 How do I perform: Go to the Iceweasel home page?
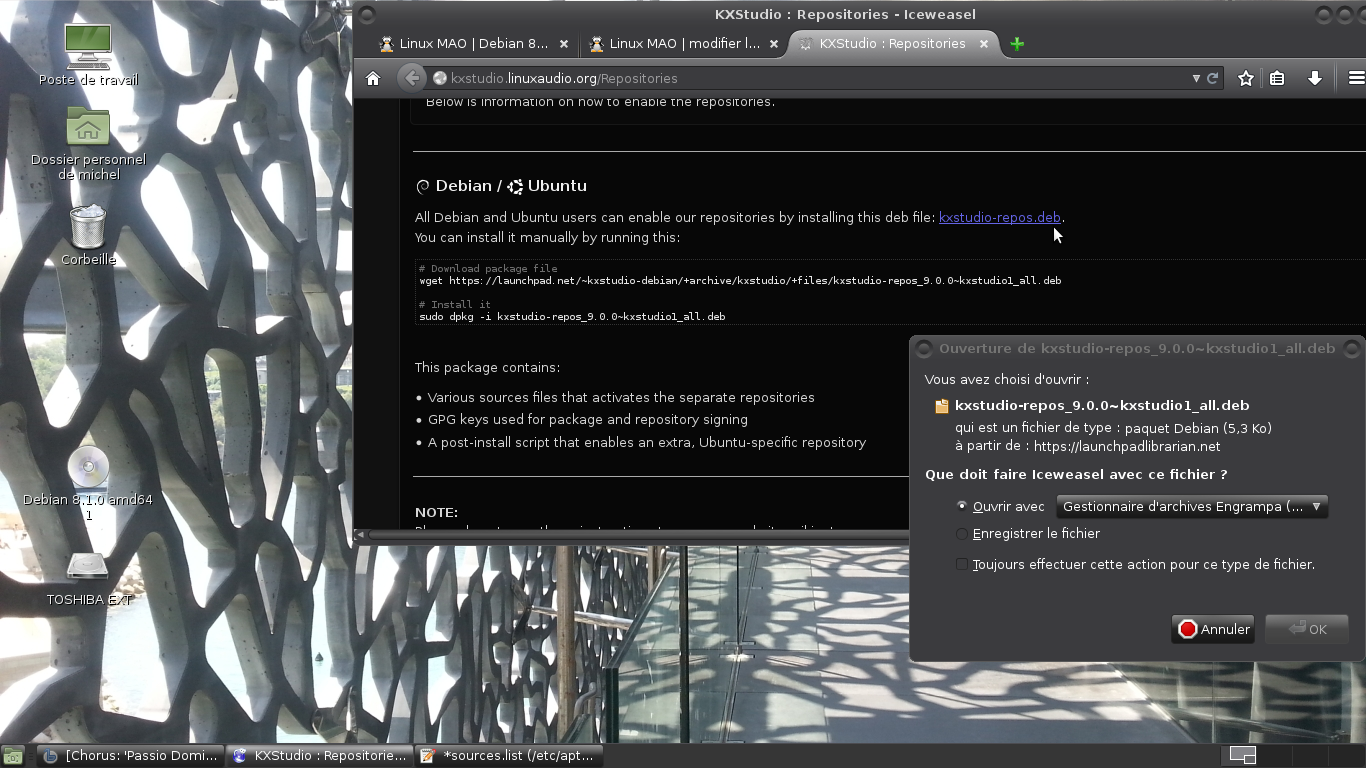[373, 78]
